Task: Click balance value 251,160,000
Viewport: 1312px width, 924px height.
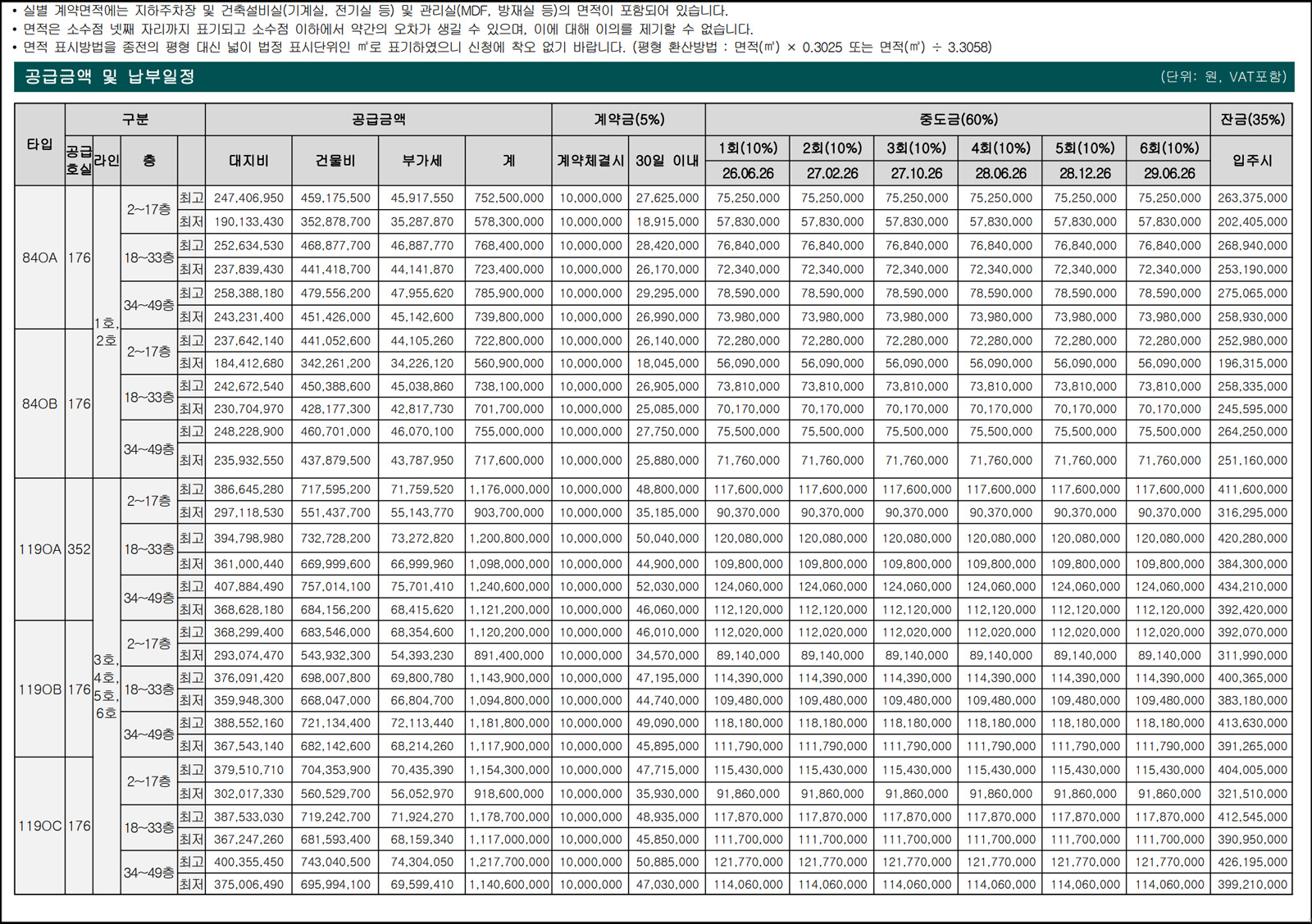Action: point(1252,462)
